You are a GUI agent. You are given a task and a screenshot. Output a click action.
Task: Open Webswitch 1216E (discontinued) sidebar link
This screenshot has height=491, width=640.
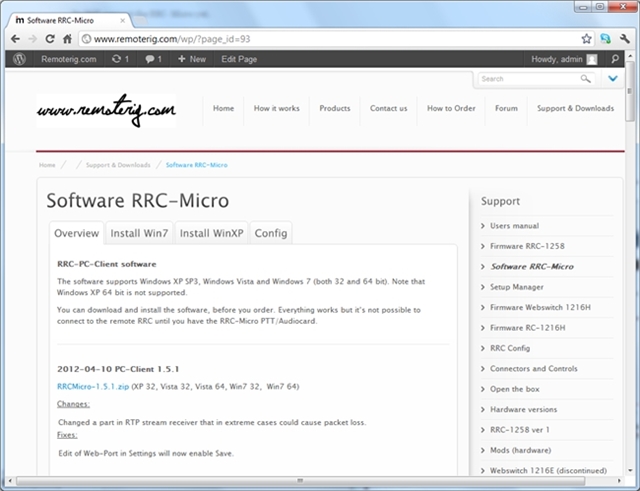pyautogui.click(x=548, y=471)
